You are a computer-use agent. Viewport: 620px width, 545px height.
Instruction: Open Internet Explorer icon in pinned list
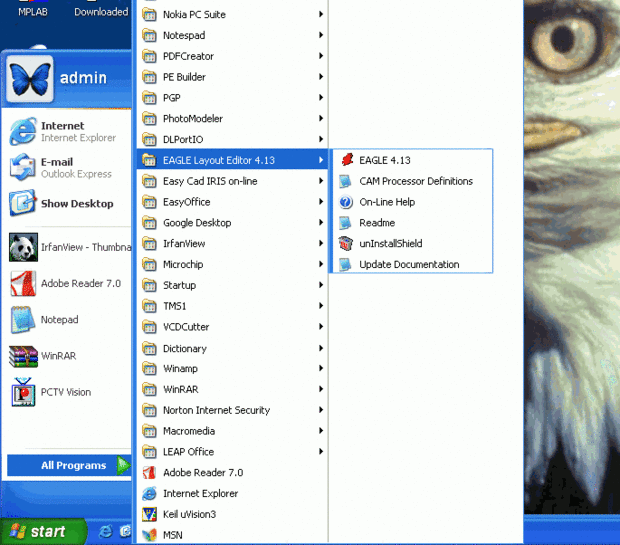click(23, 131)
